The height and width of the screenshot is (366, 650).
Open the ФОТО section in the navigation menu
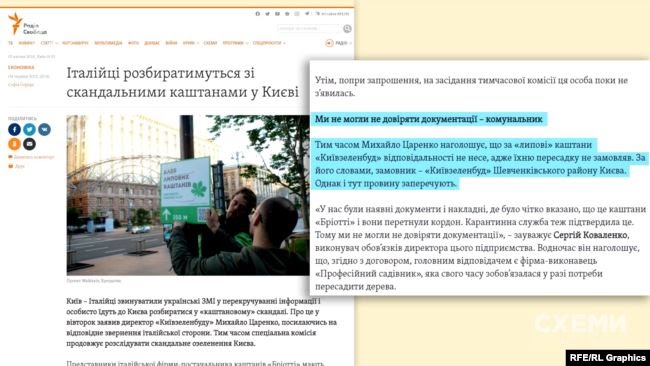133,43
